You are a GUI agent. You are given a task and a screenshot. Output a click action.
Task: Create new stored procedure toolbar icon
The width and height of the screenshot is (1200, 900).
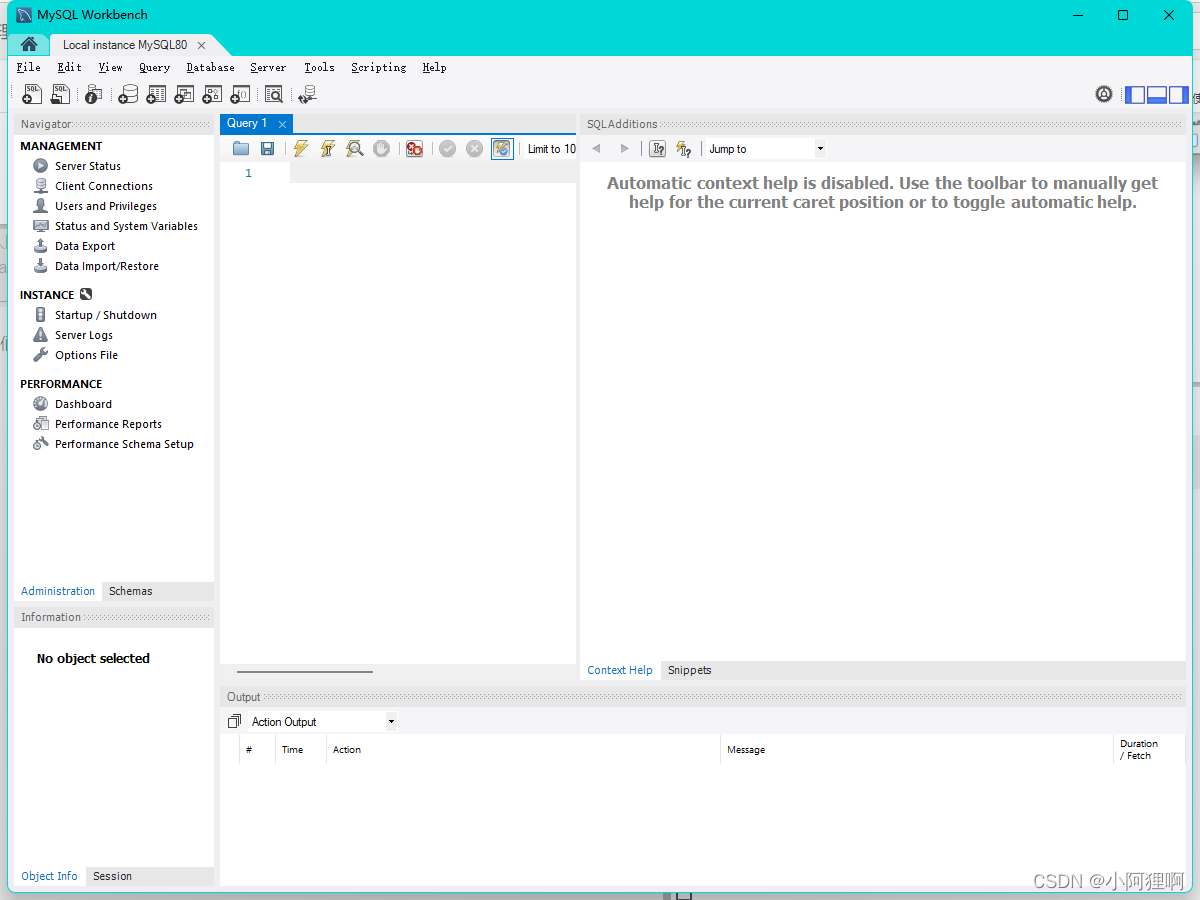[x=212, y=94]
